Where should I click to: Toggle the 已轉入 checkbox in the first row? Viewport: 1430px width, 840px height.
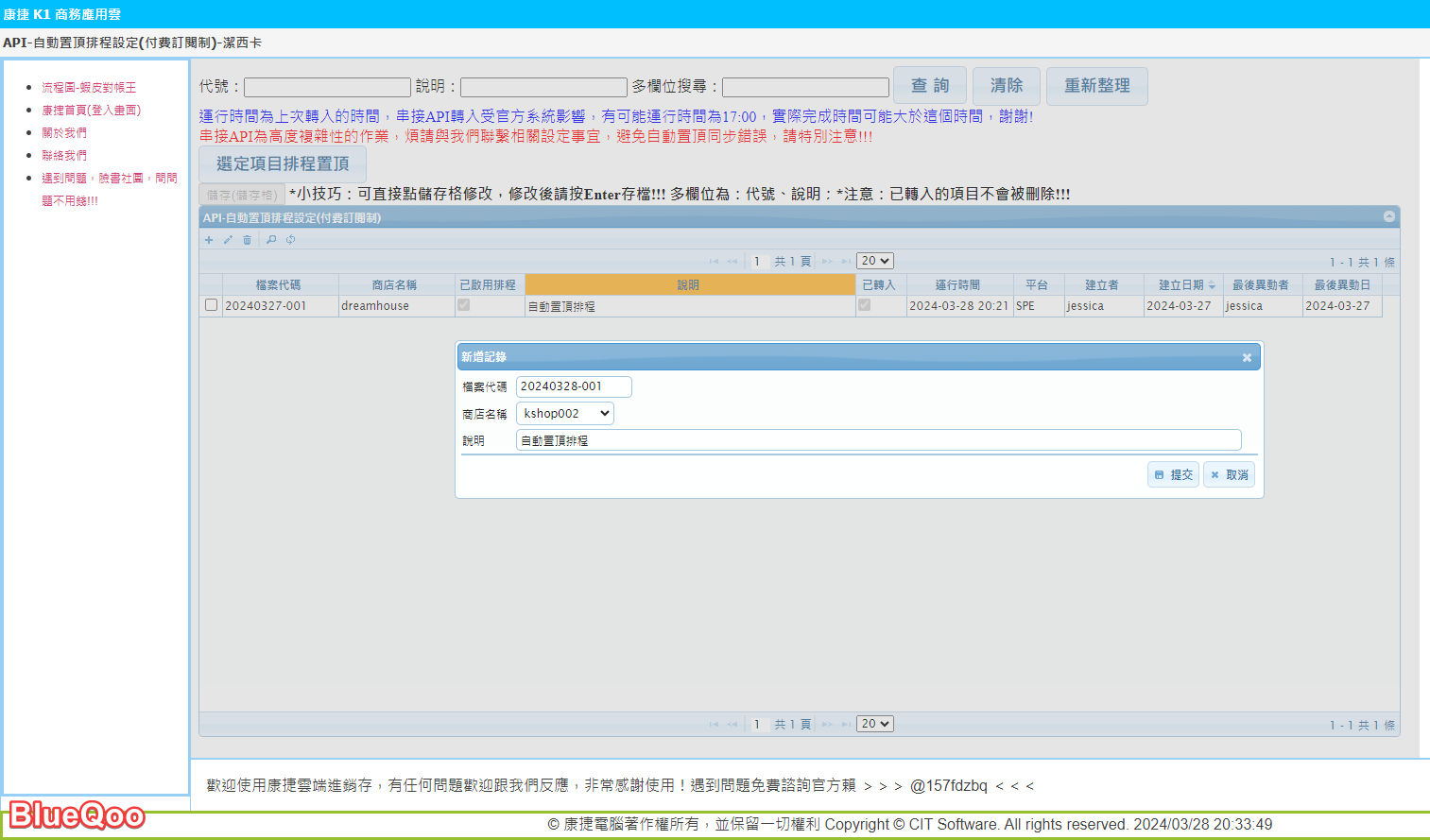point(864,305)
